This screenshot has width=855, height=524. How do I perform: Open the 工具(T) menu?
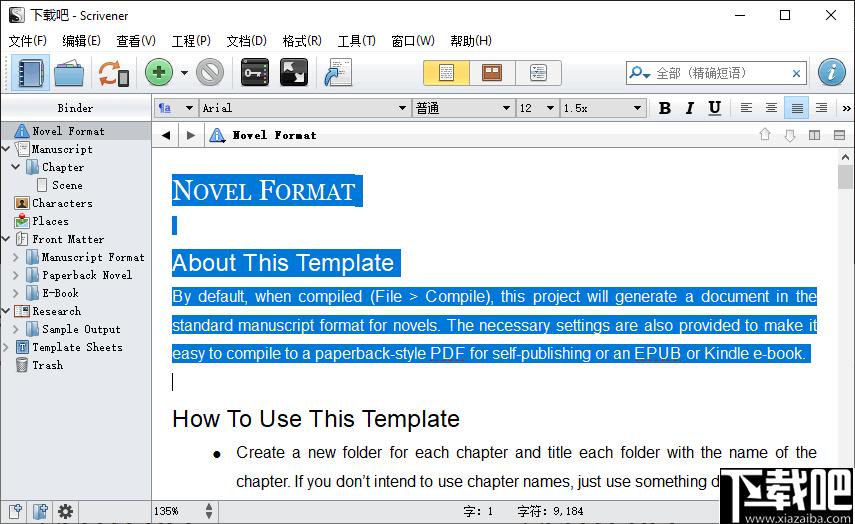tap(357, 41)
